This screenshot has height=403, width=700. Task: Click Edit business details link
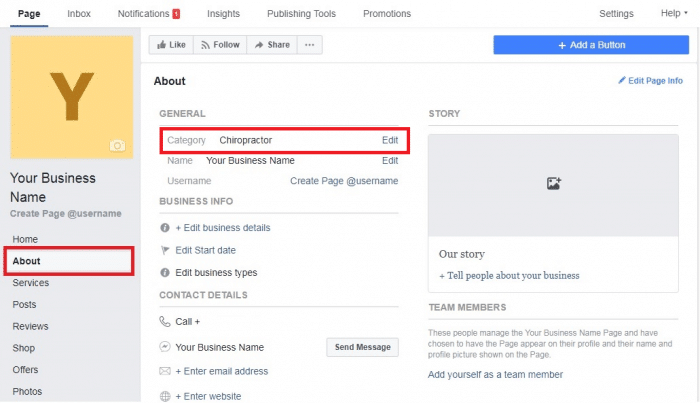point(223,228)
